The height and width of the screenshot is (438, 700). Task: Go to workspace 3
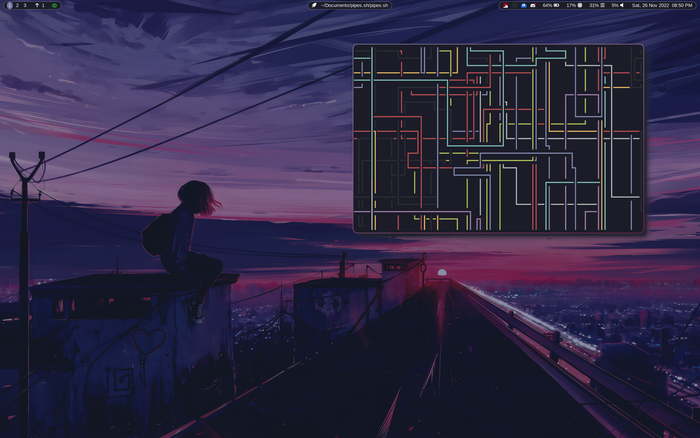25,5
